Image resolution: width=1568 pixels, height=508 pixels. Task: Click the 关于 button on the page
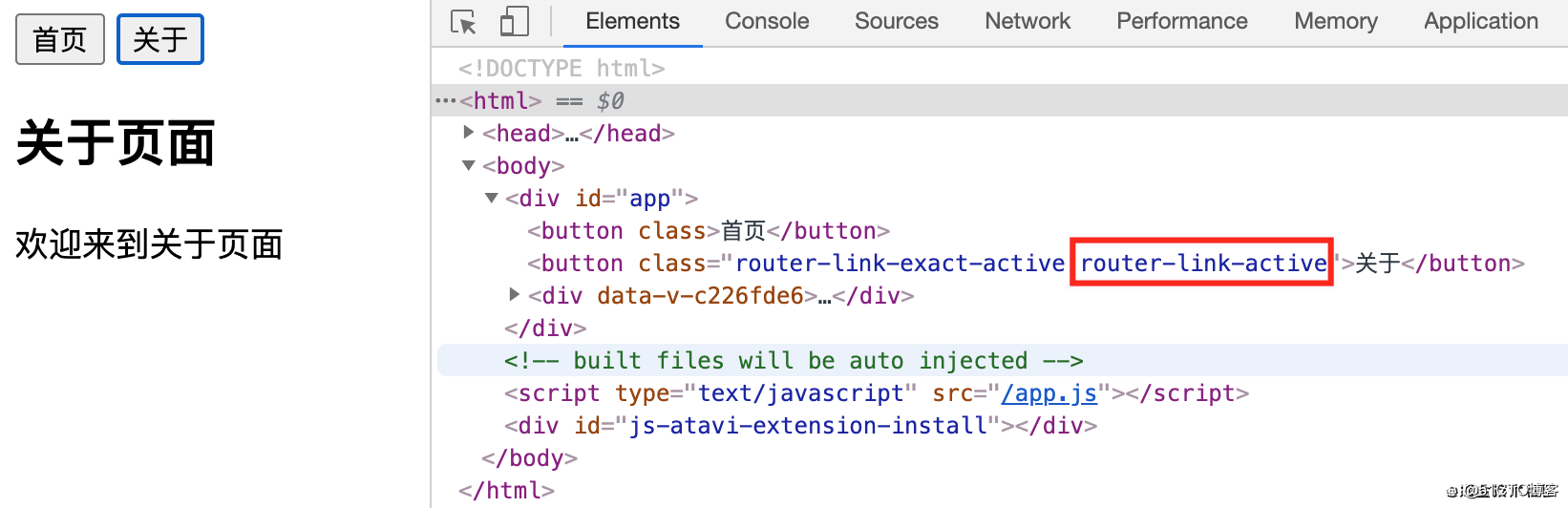click(x=160, y=39)
